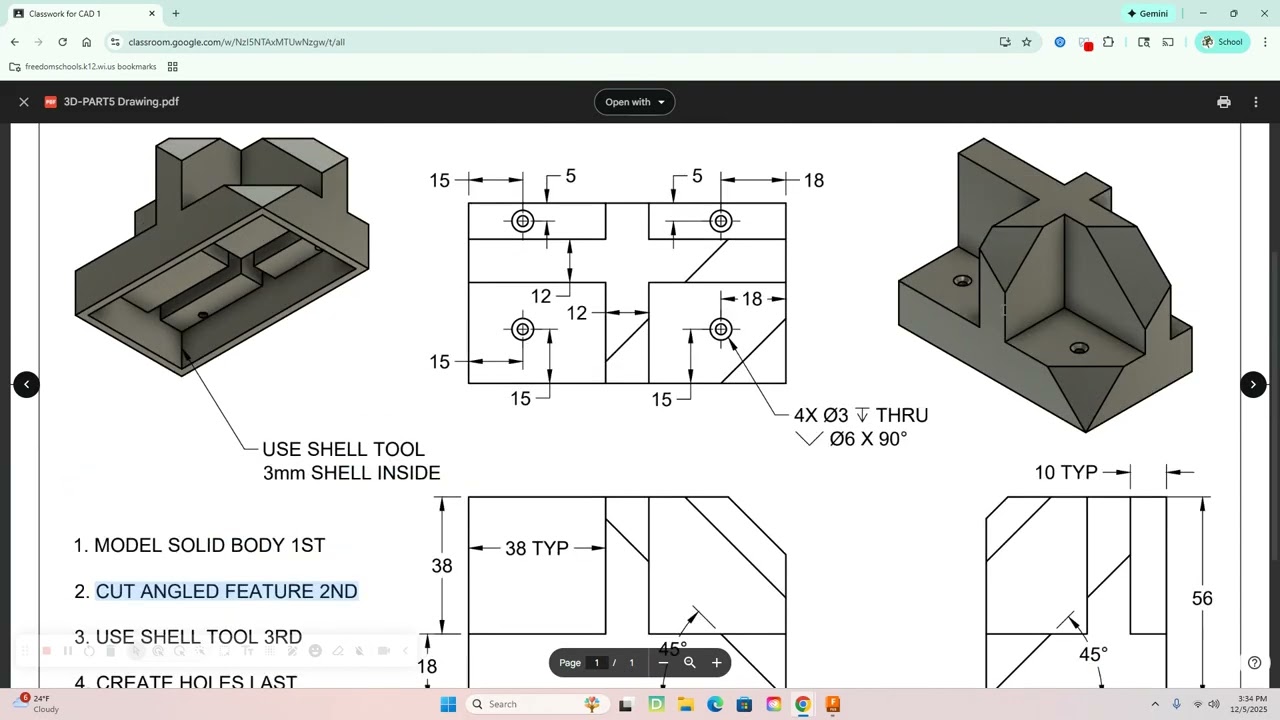This screenshot has height=720, width=1280.
Task: Click the '38 TYP' dimension label
Action: 537,548
